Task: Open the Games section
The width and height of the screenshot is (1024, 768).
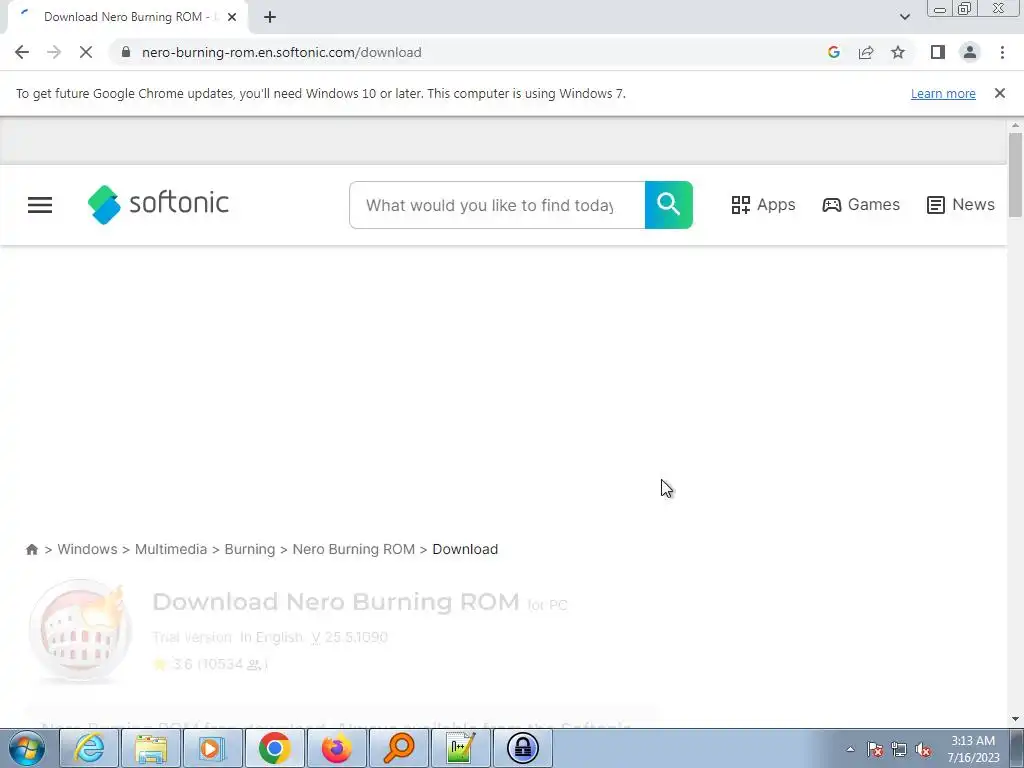Action: tap(861, 204)
